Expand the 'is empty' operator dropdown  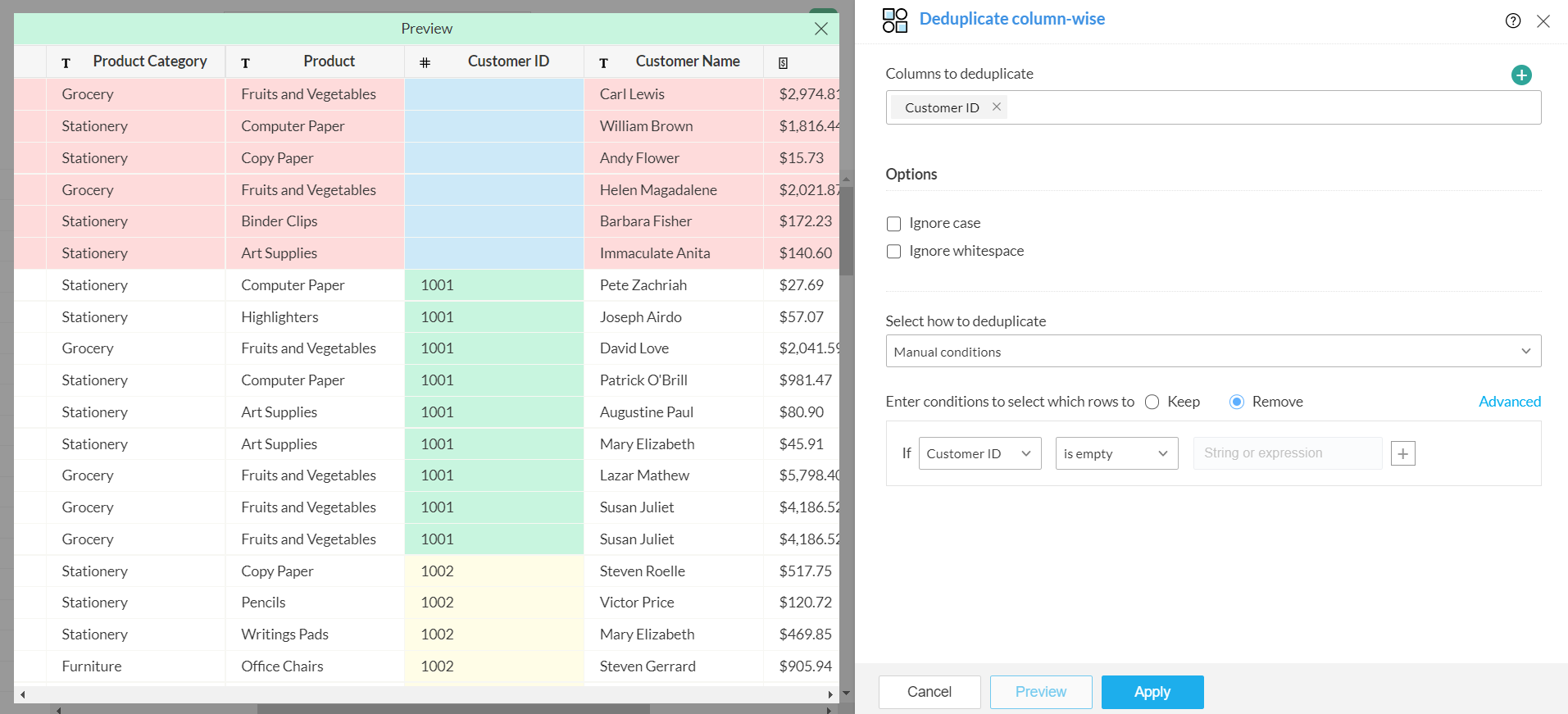pyautogui.click(x=1116, y=453)
